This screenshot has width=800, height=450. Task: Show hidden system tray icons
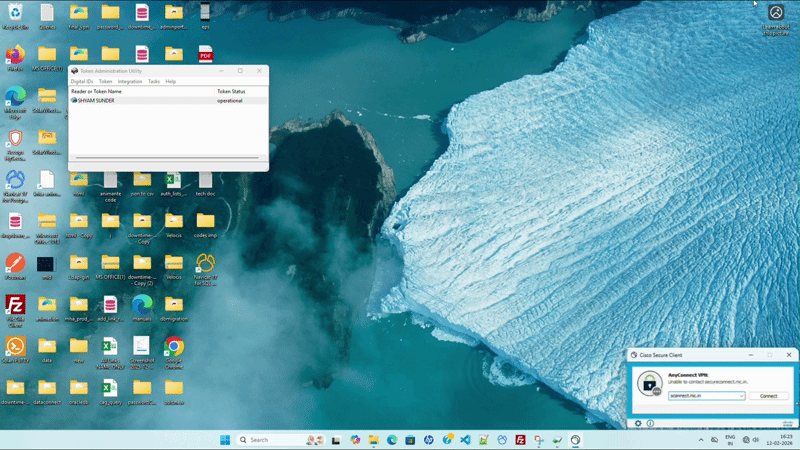[x=699, y=440]
